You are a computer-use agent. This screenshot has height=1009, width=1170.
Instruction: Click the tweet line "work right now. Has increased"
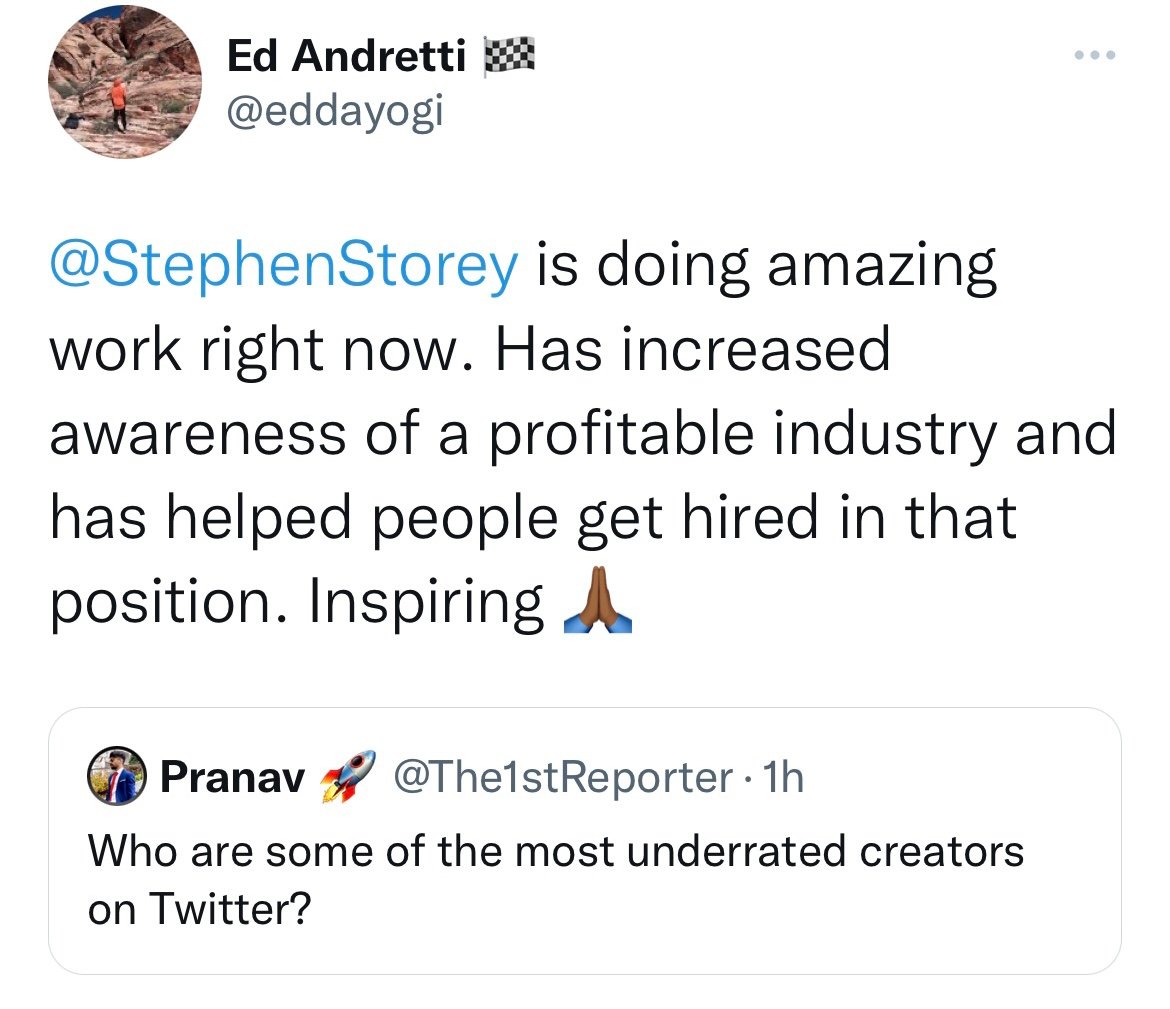[x=468, y=350]
